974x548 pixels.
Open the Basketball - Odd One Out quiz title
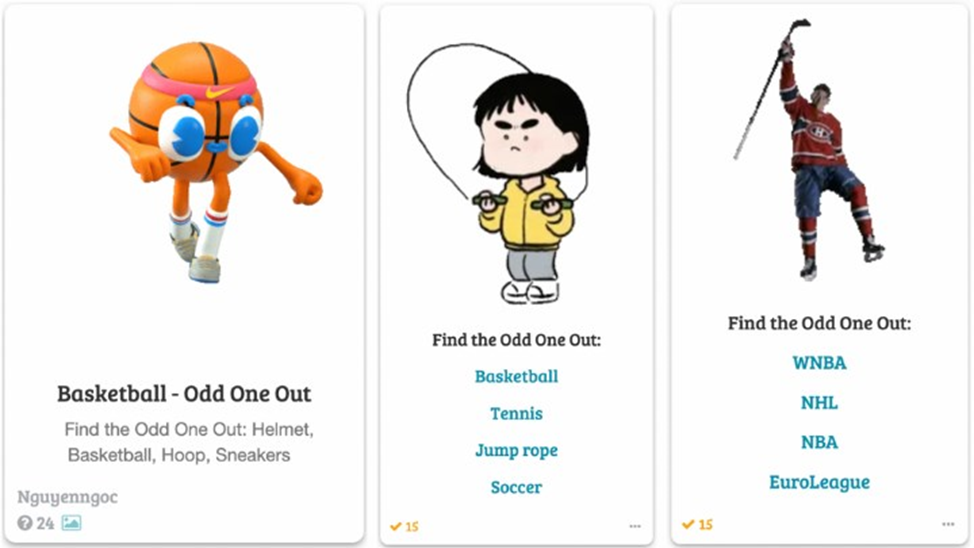[x=184, y=394]
